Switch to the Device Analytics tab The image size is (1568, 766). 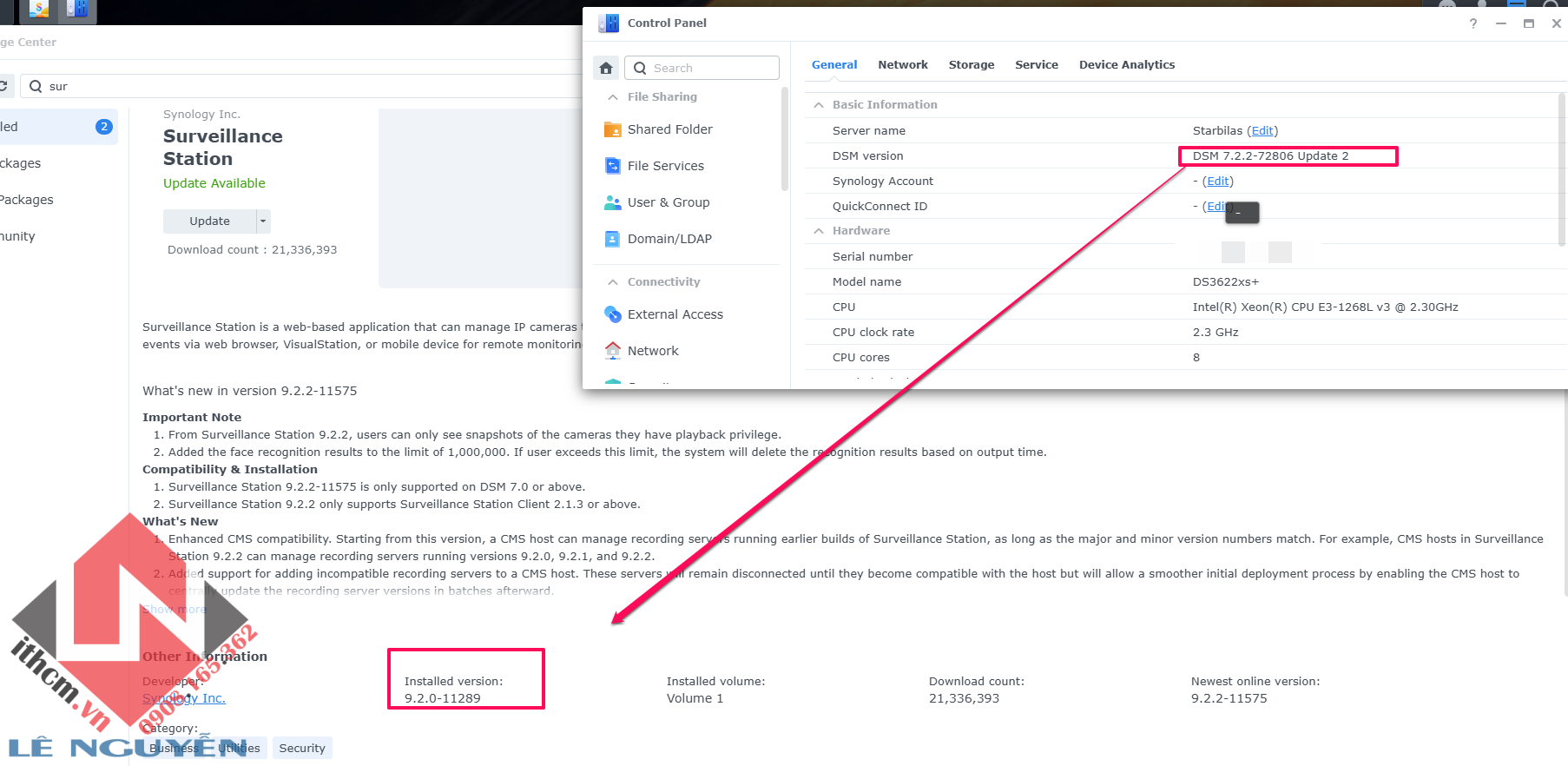1127,65
